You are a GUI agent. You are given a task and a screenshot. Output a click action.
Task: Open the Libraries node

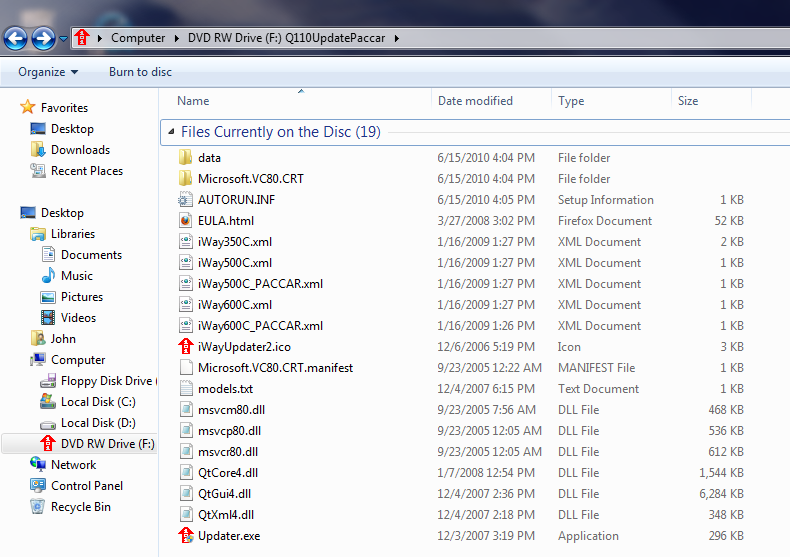[x=73, y=234]
